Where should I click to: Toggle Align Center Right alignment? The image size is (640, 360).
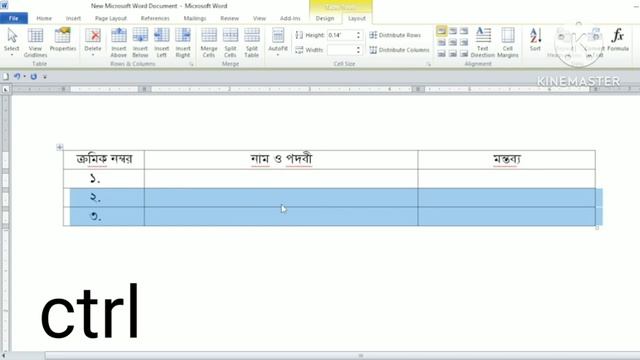coord(464,42)
